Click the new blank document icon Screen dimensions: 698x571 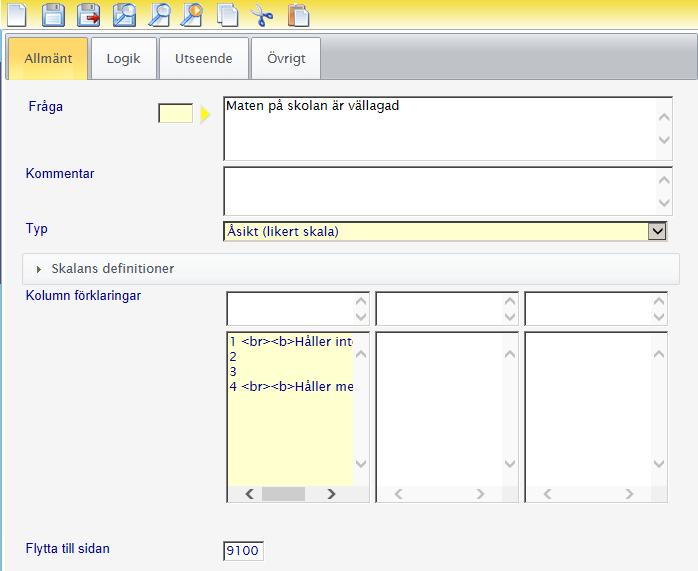click(x=17, y=15)
